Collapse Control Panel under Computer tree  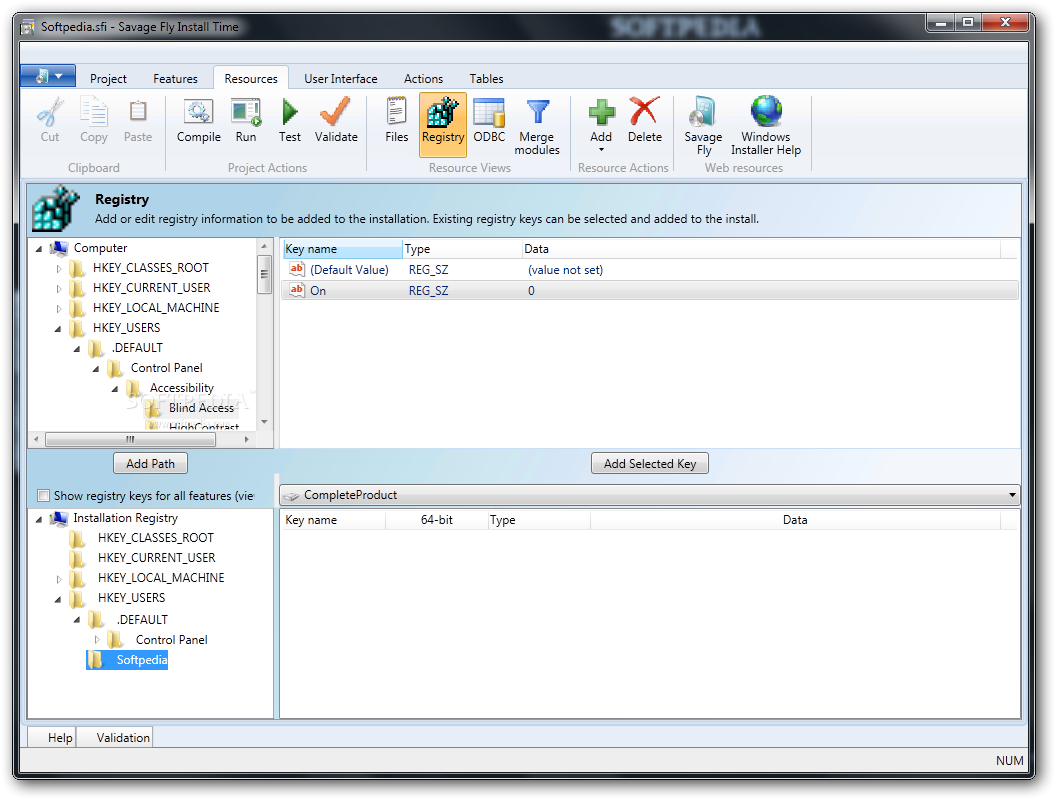[x=96, y=369]
